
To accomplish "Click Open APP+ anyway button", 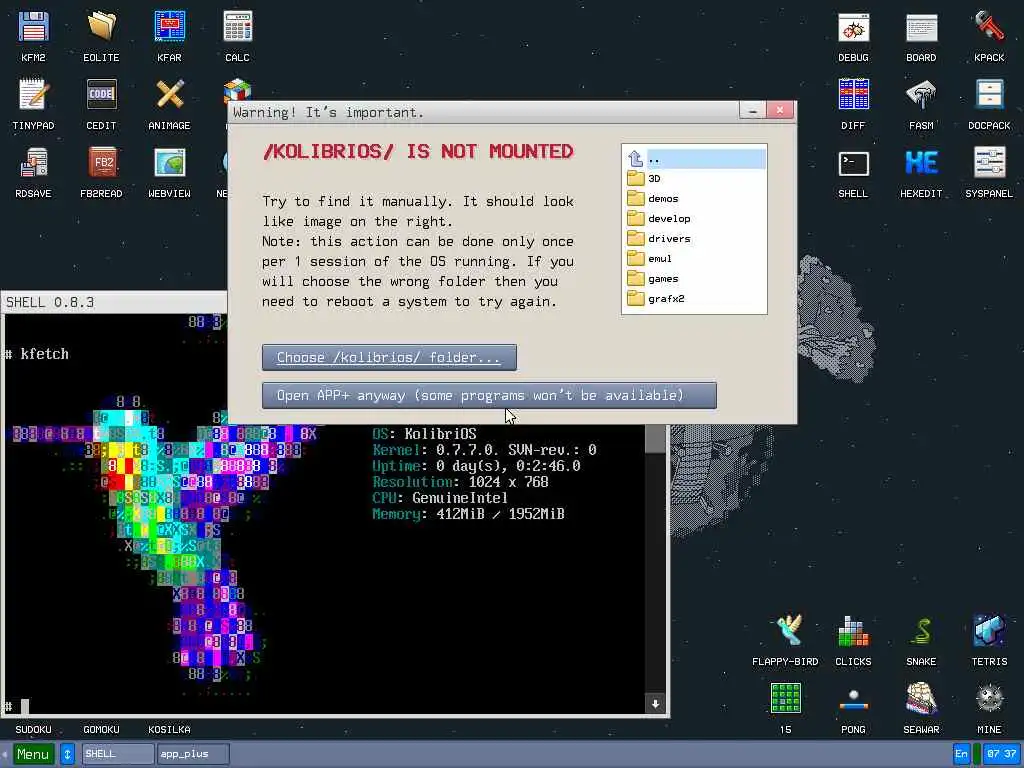I will [x=489, y=395].
